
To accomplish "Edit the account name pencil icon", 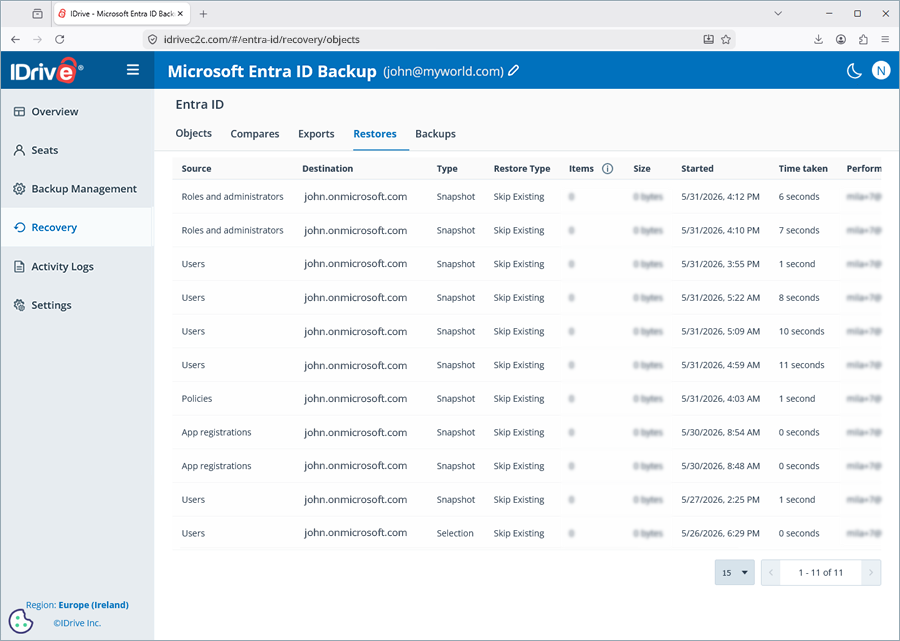I will pyautogui.click(x=514, y=71).
